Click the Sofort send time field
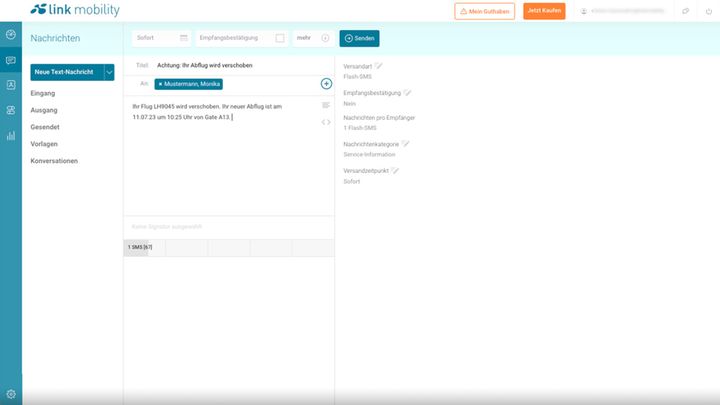 click(x=161, y=38)
